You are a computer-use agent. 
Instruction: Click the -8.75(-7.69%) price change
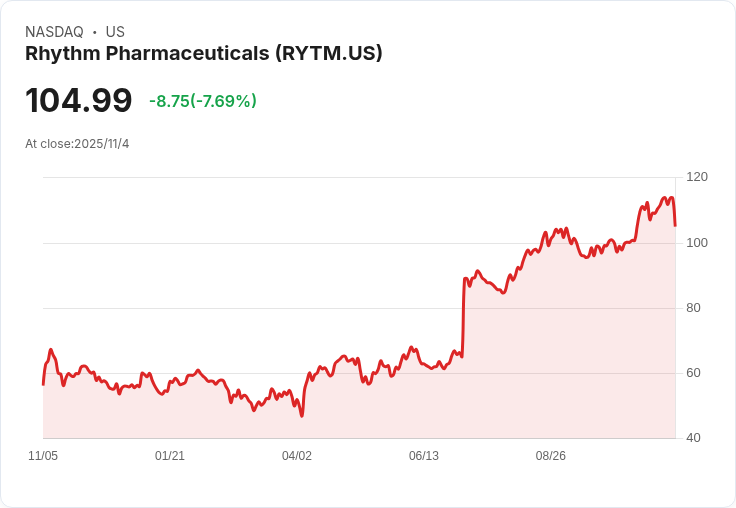pyautogui.click(x=203, y=101)
